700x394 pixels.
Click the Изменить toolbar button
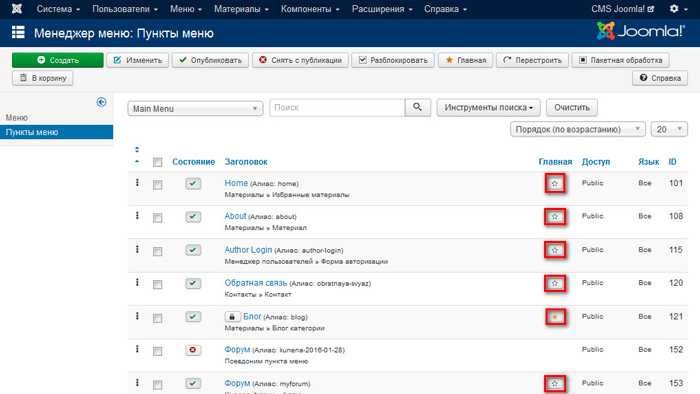pyautogui.click(x=138, y=60)
